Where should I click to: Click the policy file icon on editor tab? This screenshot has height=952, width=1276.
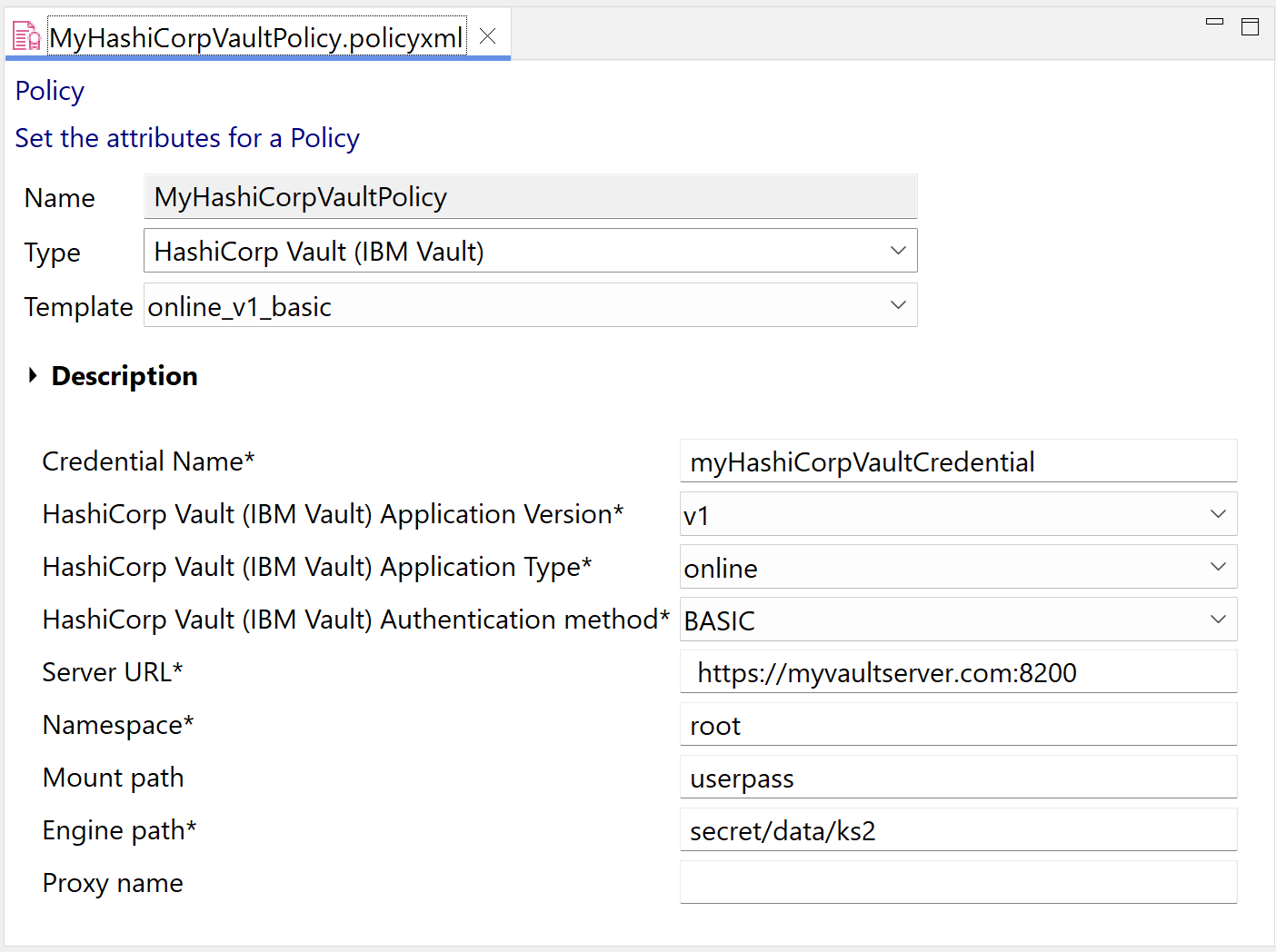(26, 37)
